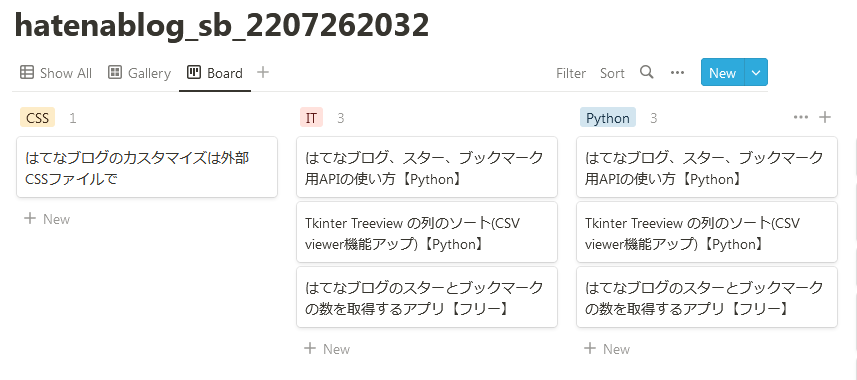Click the blue Python group tag
The width and height of the screenshot is (857, 380).
pyautogui.click(x=608, y=118)
